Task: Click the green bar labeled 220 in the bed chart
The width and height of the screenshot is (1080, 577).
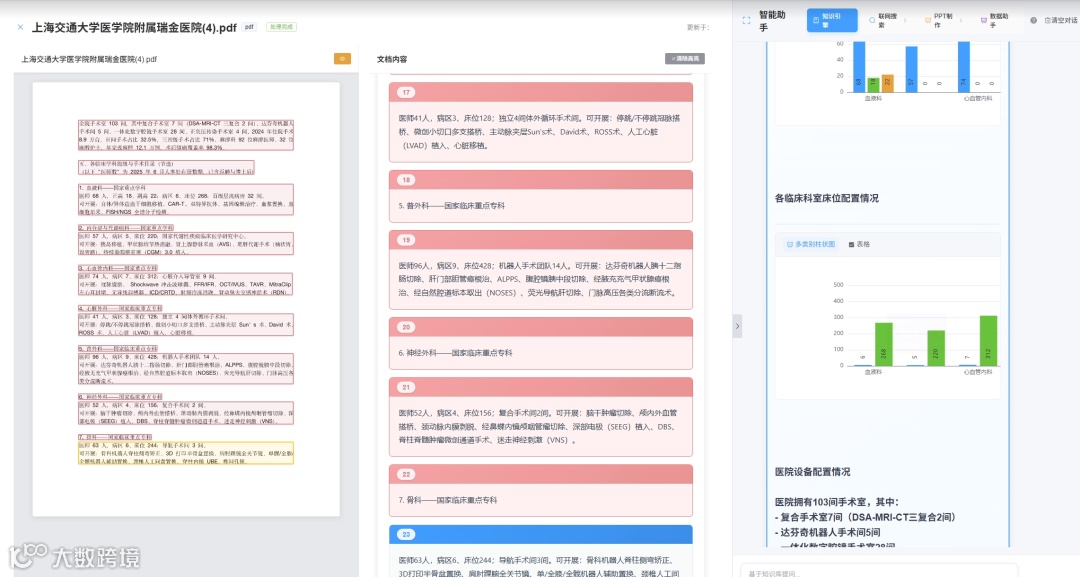Action: coord(936,348)
